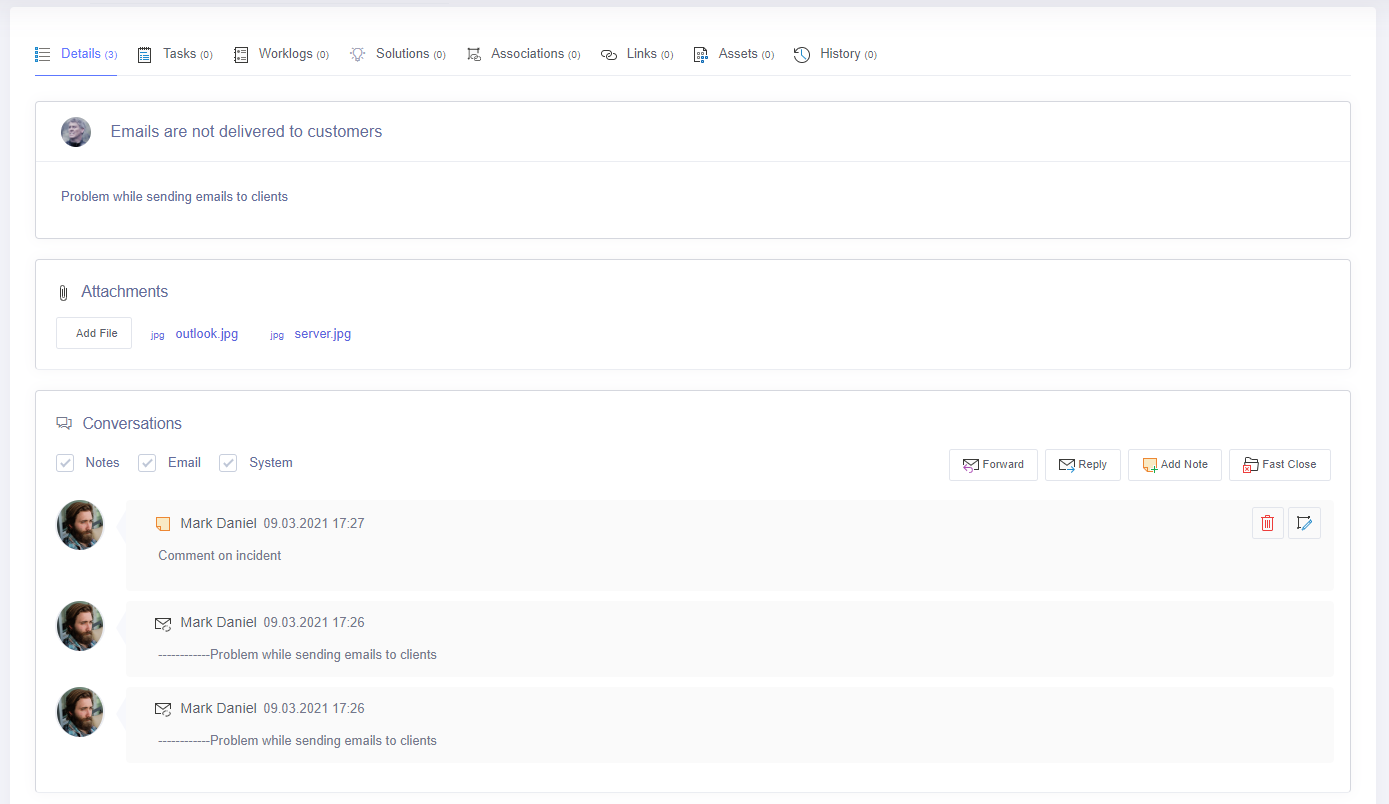The image size is (1389, 804).
Task: Click the Reply button
Action: [x=1082, y=464]
